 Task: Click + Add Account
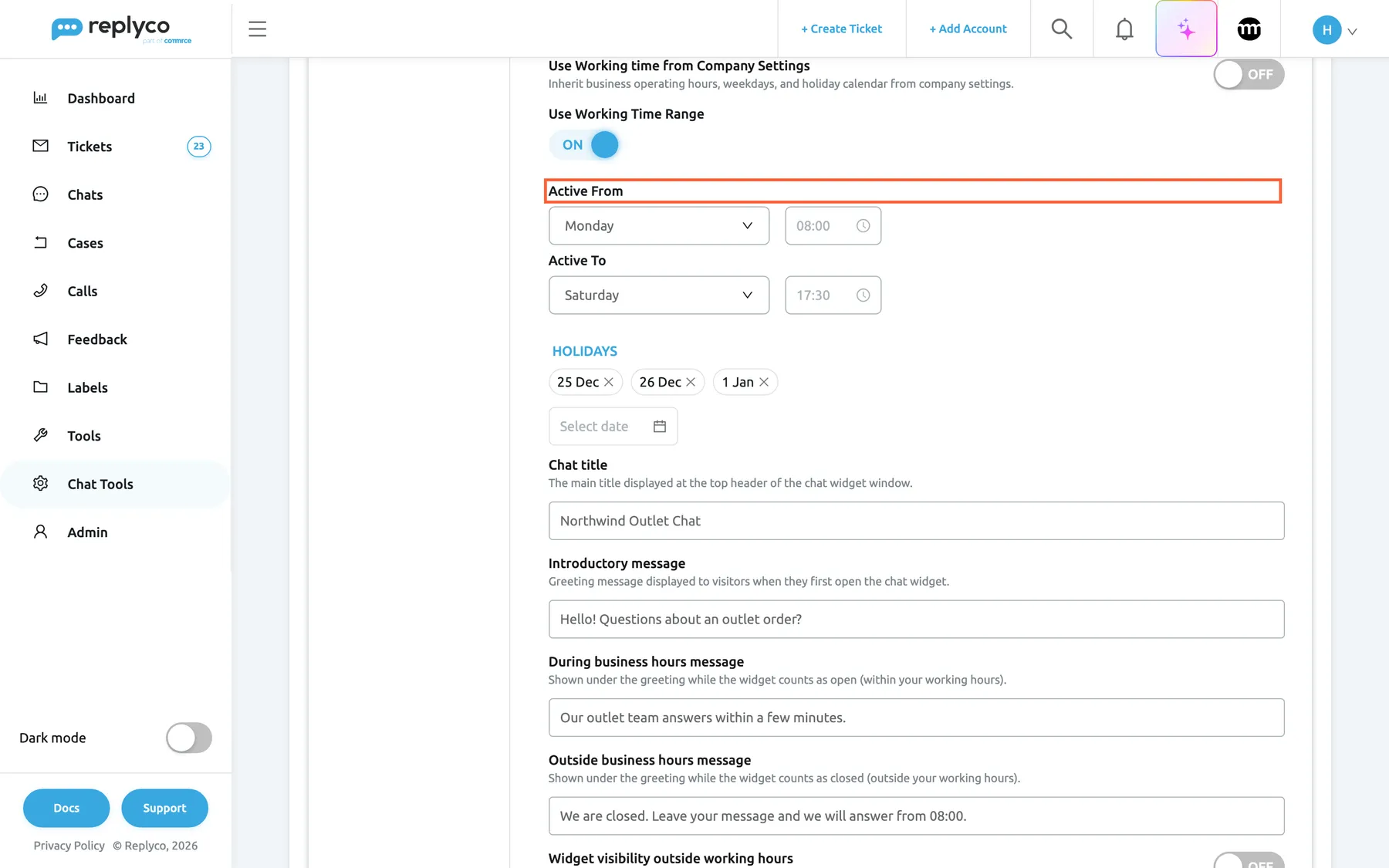pos(968,29)
